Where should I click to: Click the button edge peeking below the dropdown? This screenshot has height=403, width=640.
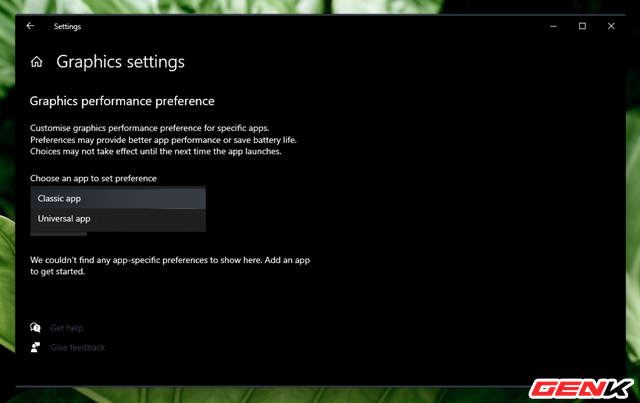point(58,234)
